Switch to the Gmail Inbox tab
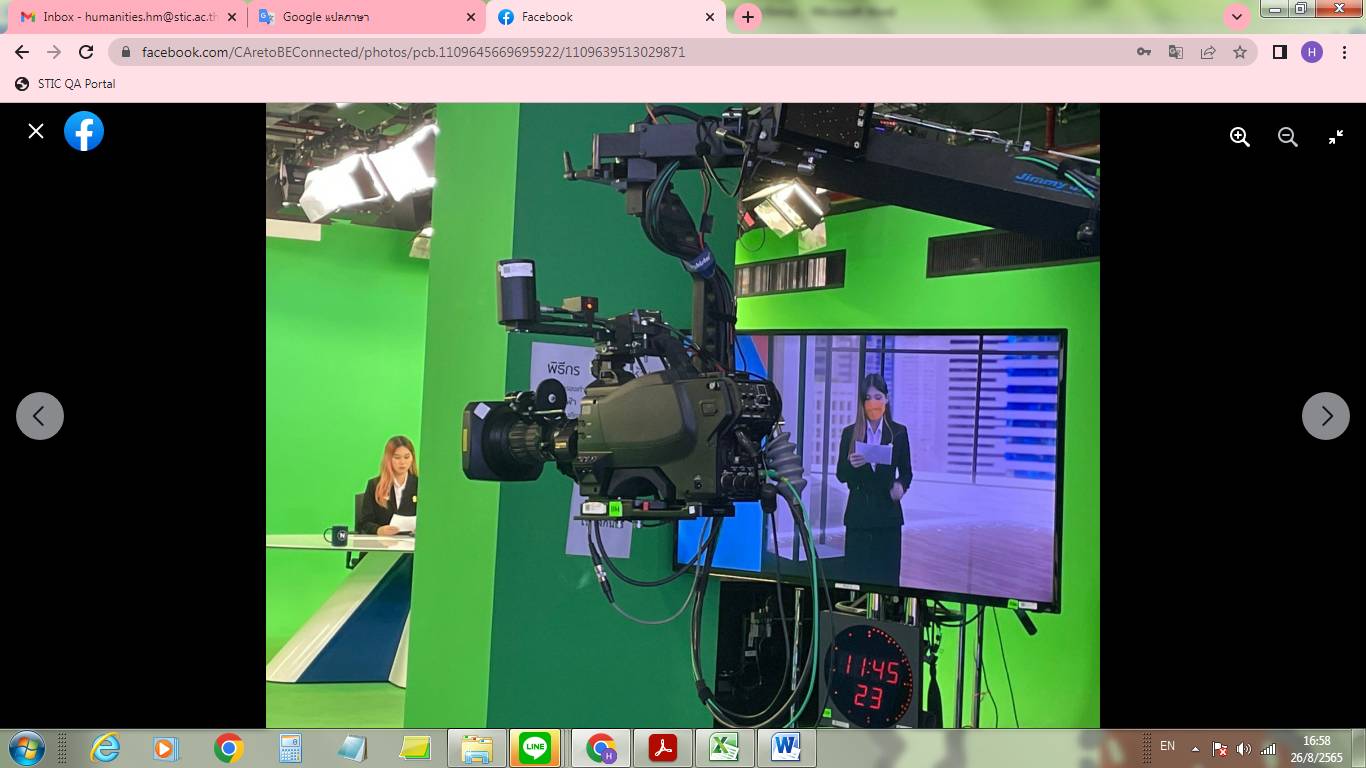 click(x=125, y=17)
